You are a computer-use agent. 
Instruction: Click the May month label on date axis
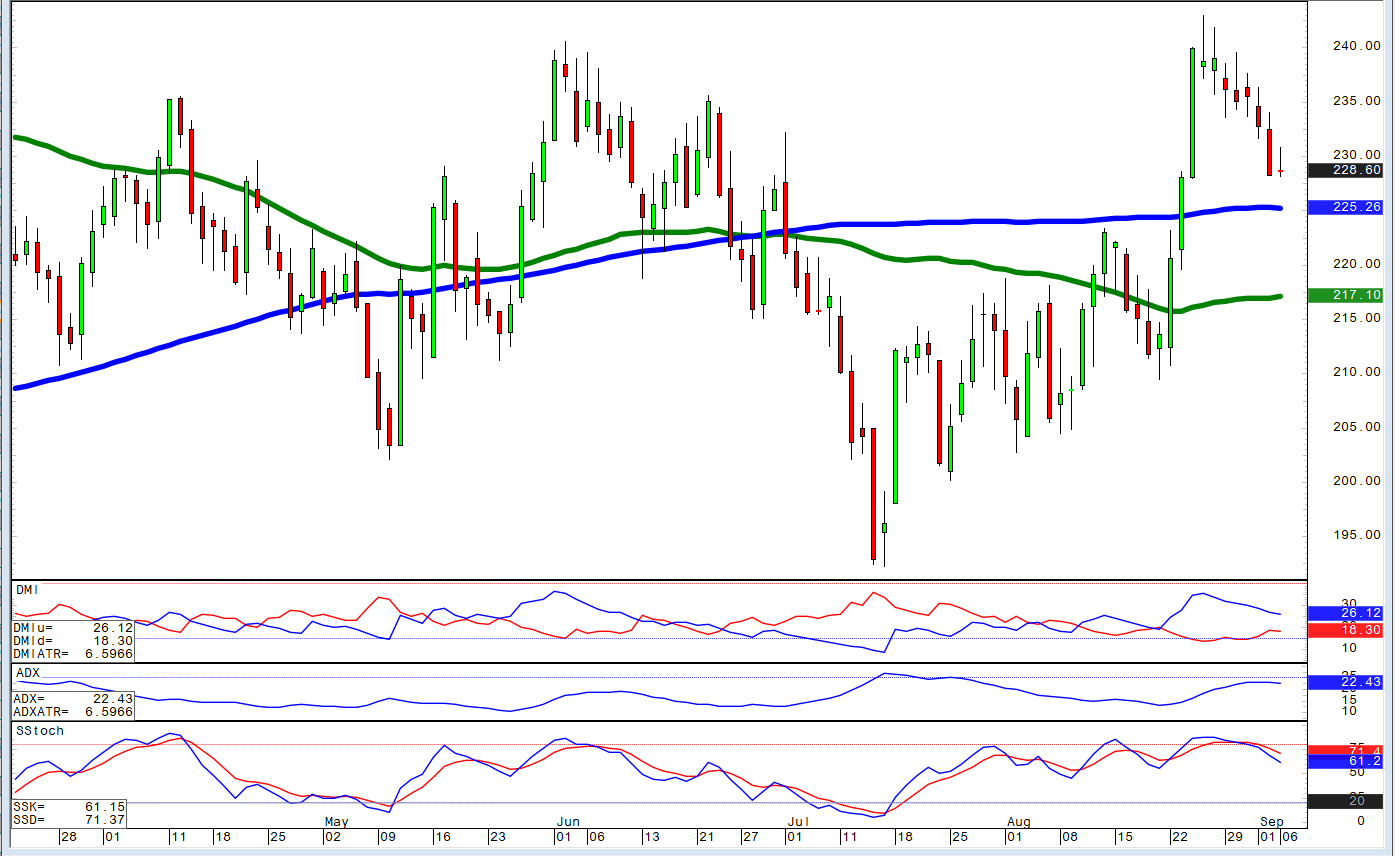tap(336, 822)
